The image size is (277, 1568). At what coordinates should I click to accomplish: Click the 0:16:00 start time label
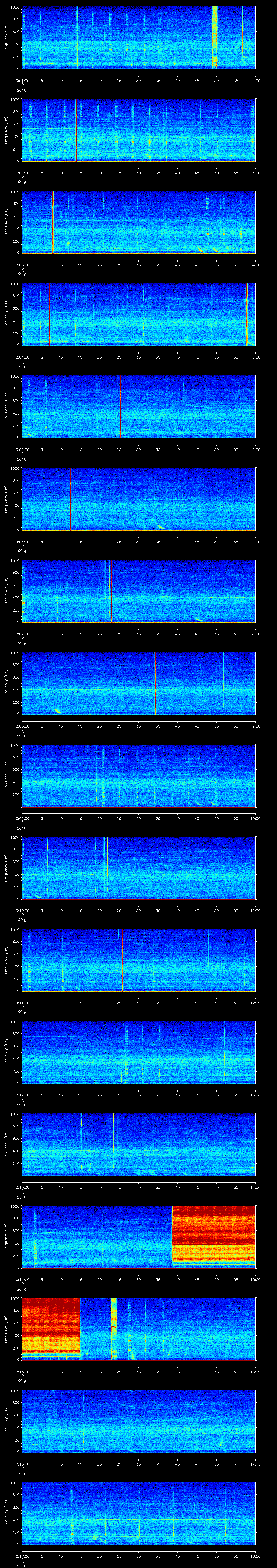point(22,1464)
